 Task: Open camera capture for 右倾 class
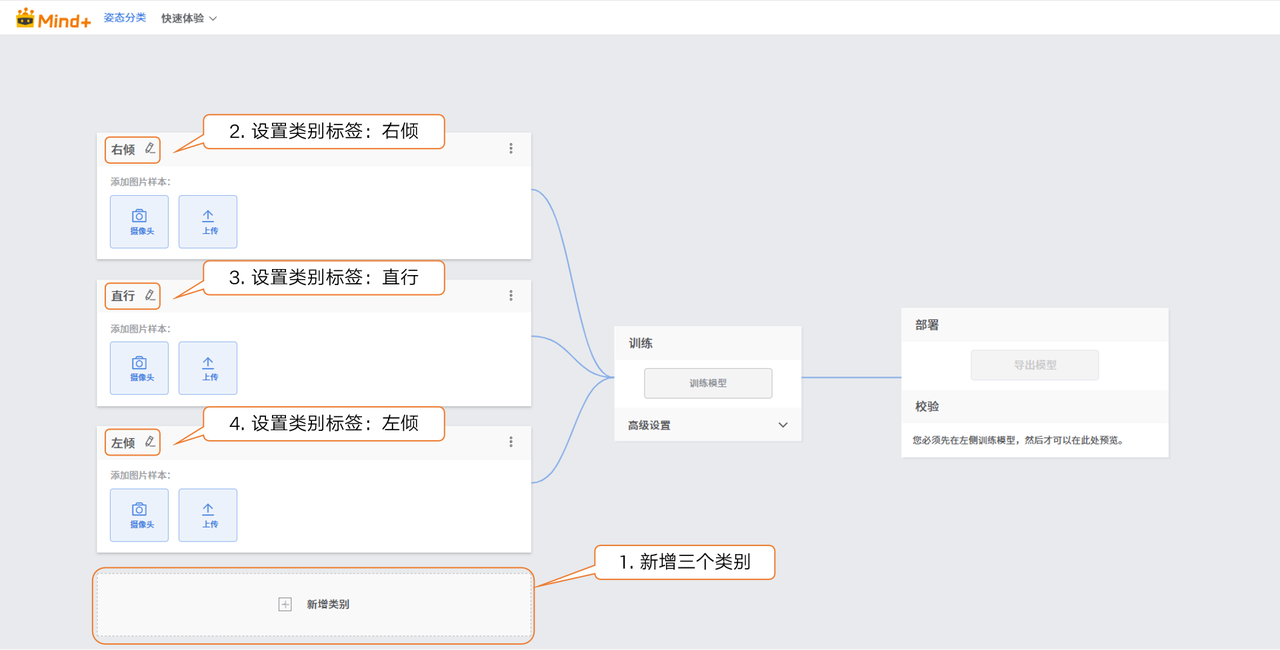(x=139, y=221)
